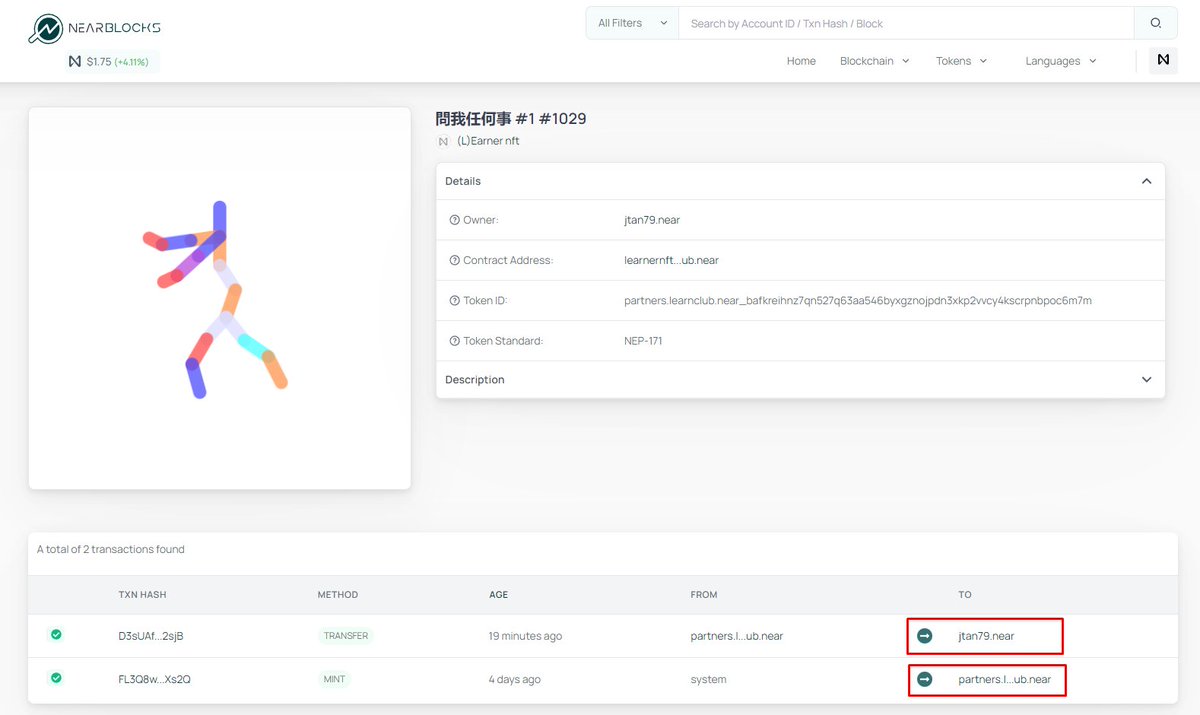The width and height of the screenshot is (1200, 715).
Task: Open the Blockchain menu dropdown
Action: click(x=875, y=61)
